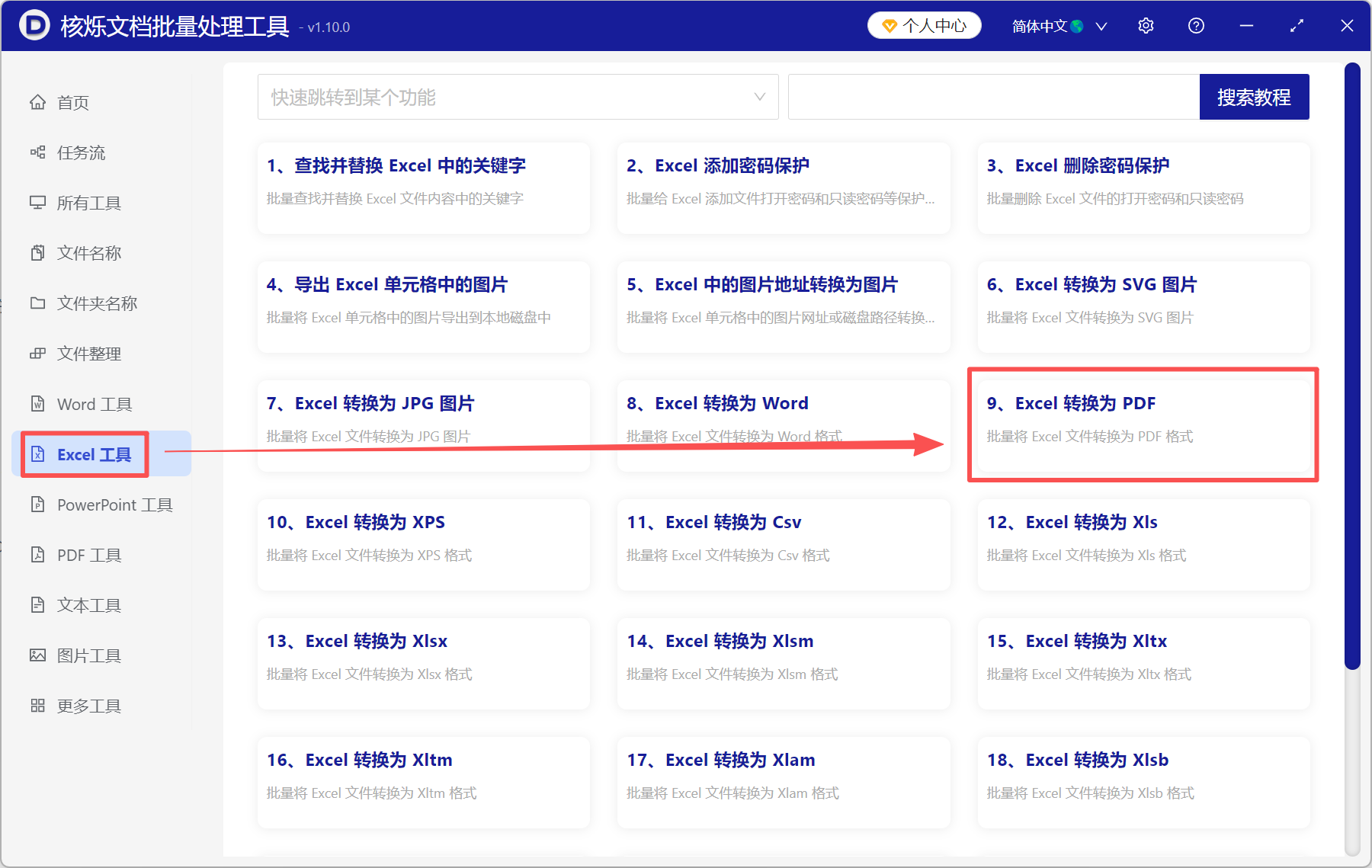The height and width of the screenshot is (868, 1372).
Task: Expand the 更多工具 sidebar section
Action: (88, 705)
